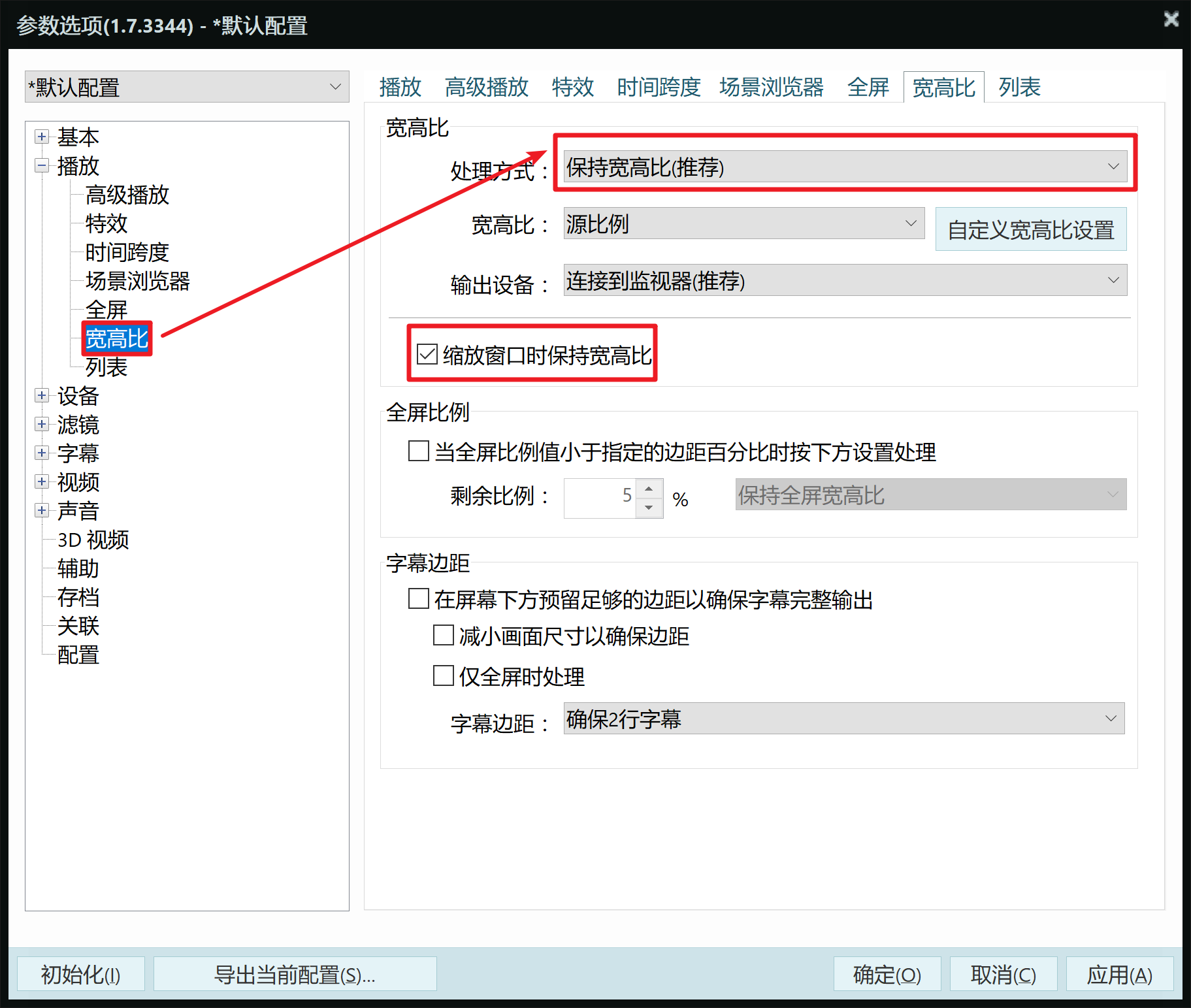1191x1008 pixels.
Task: Expand the 滤镜 tree node
Action: [42, 425]
